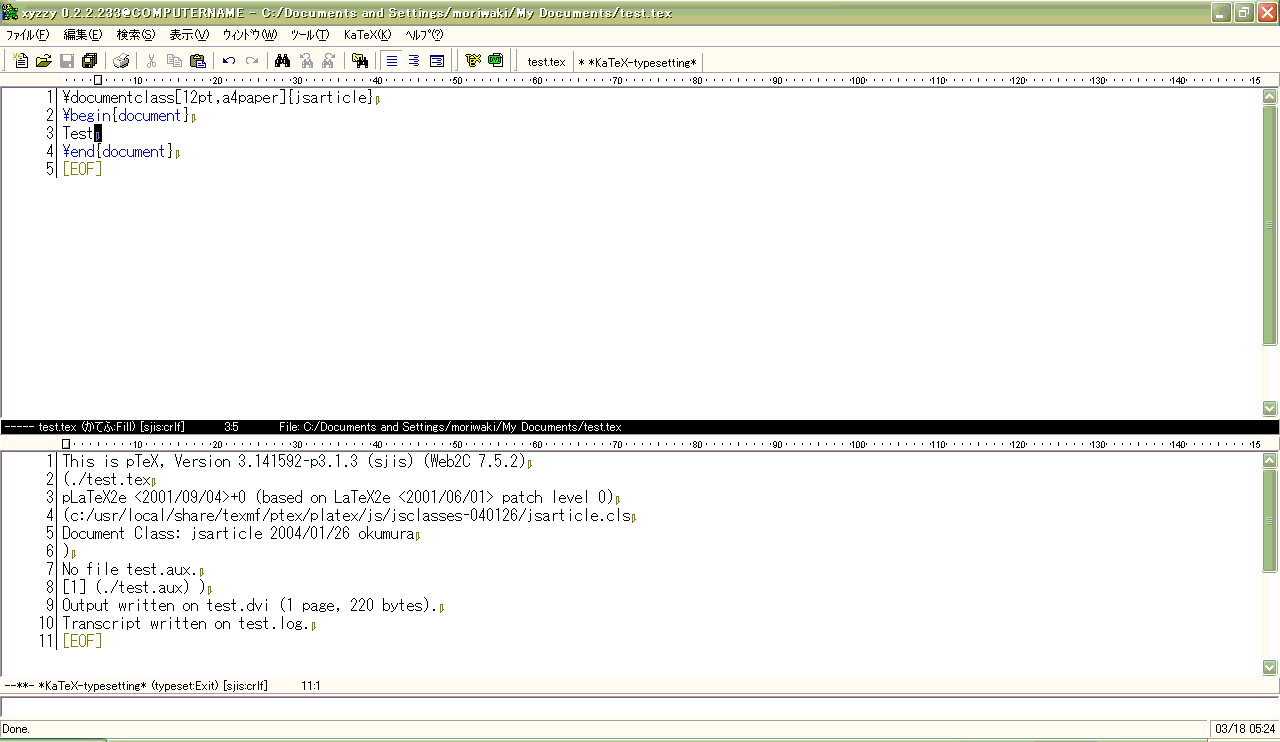This screenshot has height=742, width=1280.
Task: Open the ツール(T) menu
Action: pyautogui.click(x=309, y=34)
